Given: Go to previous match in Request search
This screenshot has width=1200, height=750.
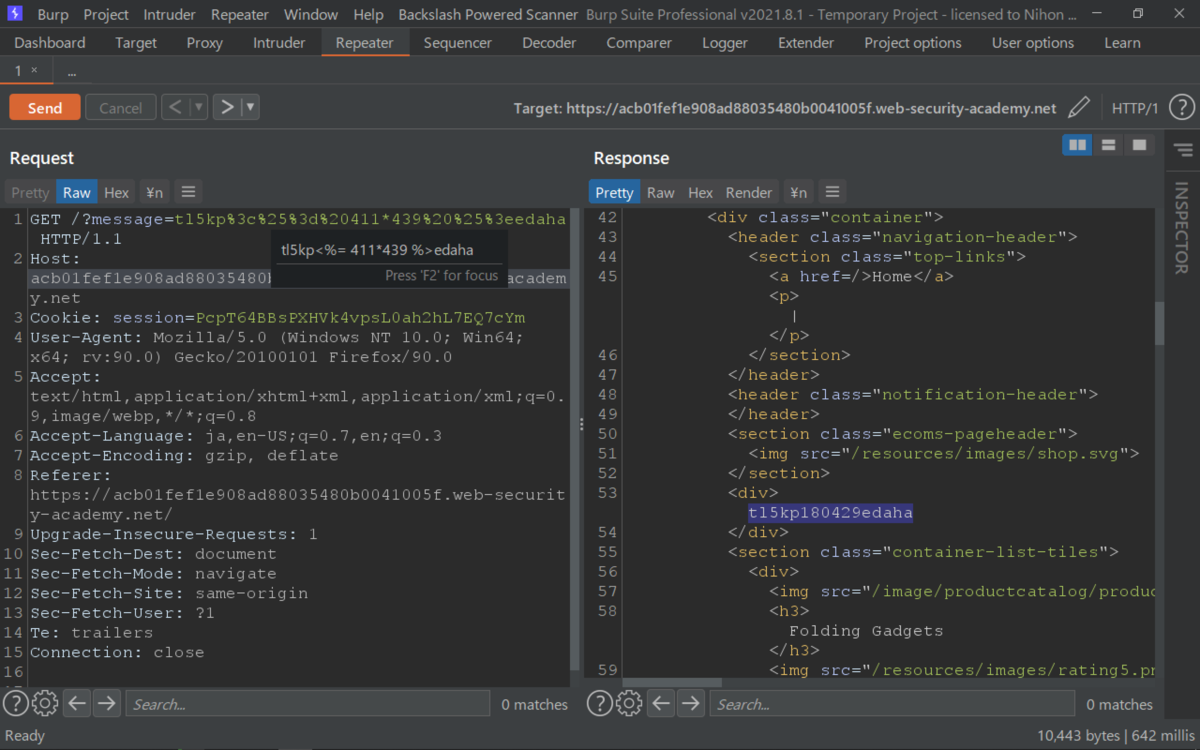Looking at the screenshot, I should tap(77, 703).
